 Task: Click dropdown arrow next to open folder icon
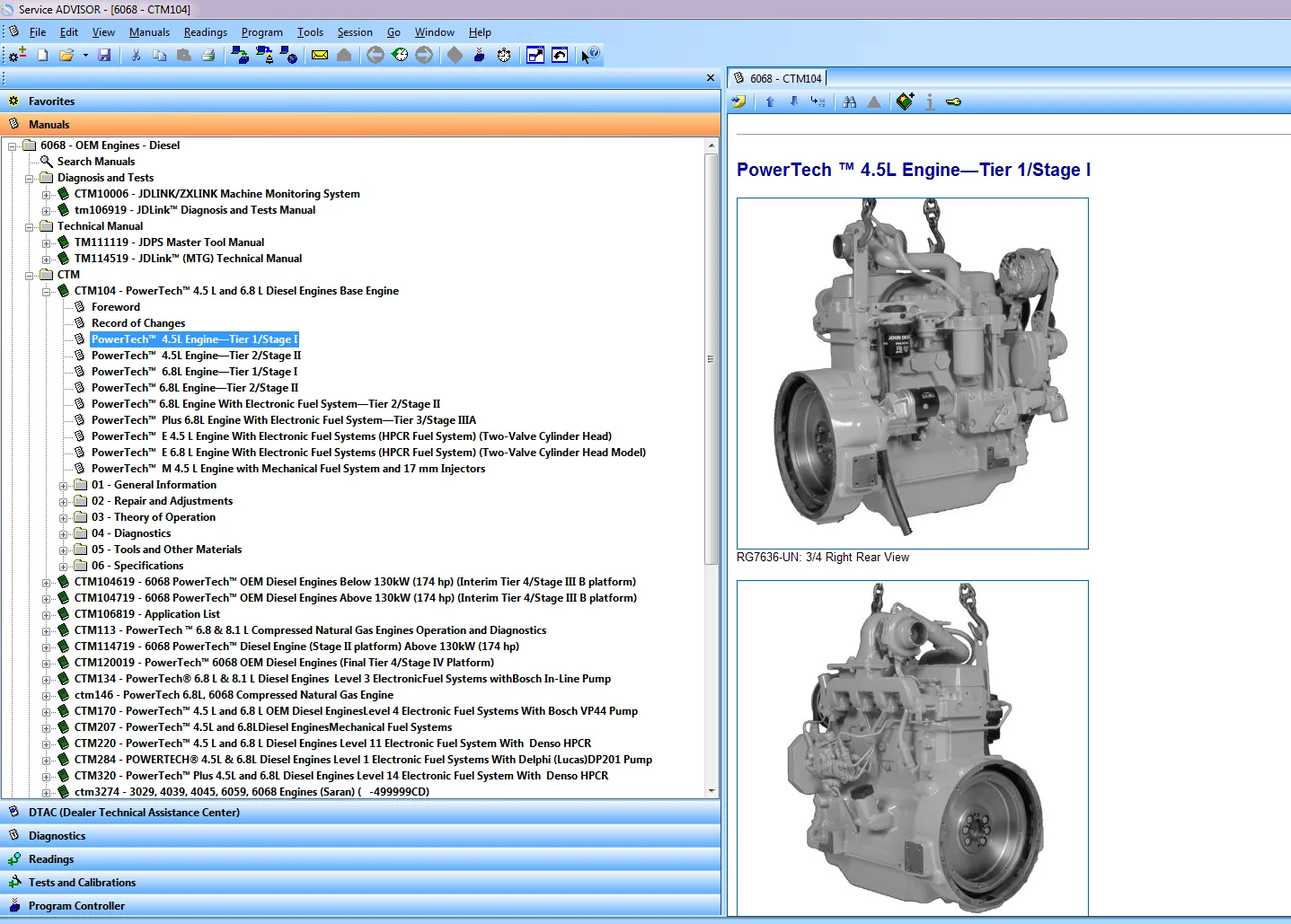coord(85,55)
